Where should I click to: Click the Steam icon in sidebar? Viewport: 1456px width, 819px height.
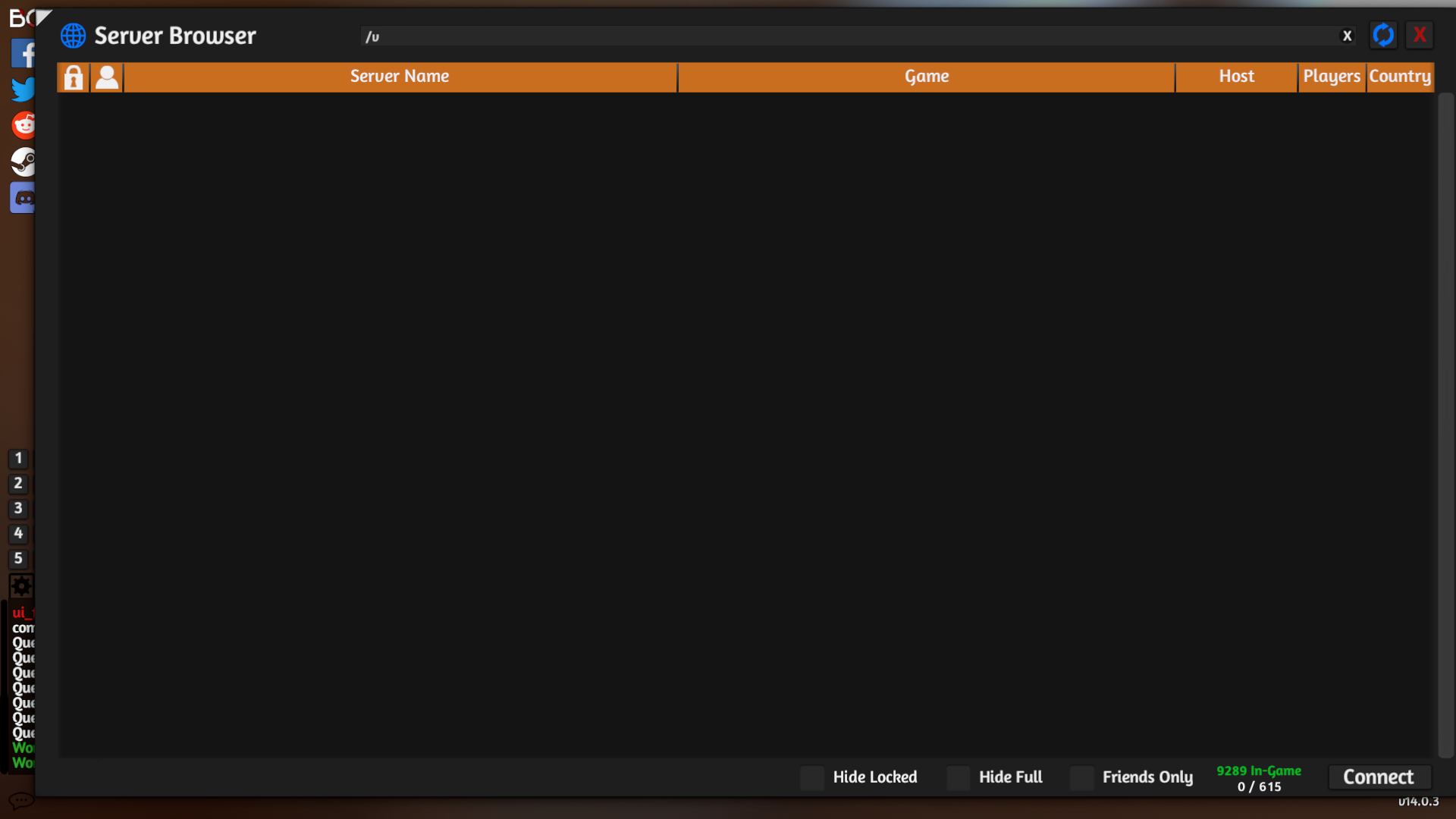pos(23,162)
